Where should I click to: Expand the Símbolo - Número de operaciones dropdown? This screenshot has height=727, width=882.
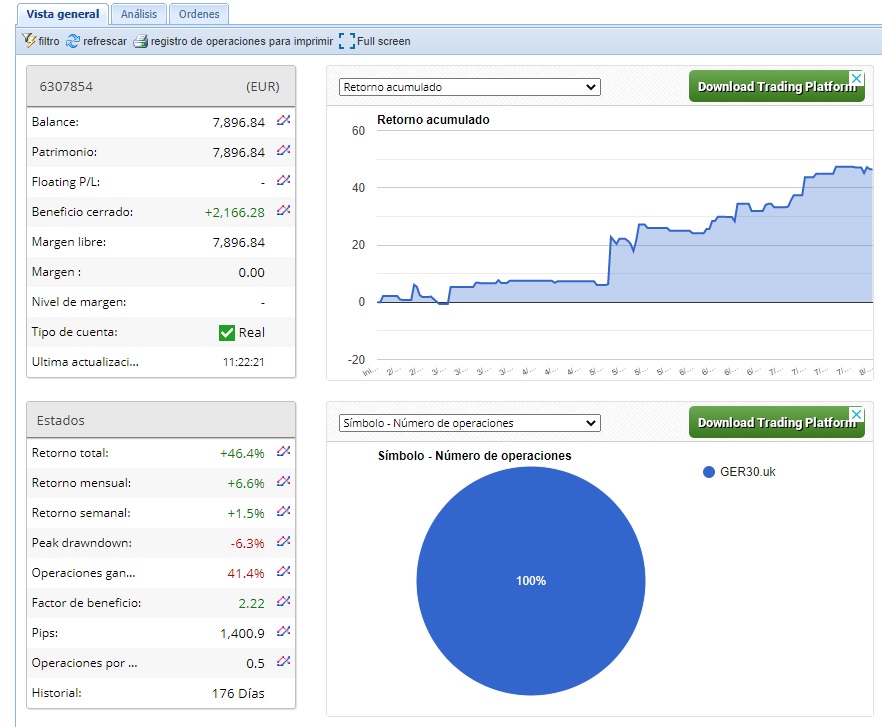click(469, 423)
